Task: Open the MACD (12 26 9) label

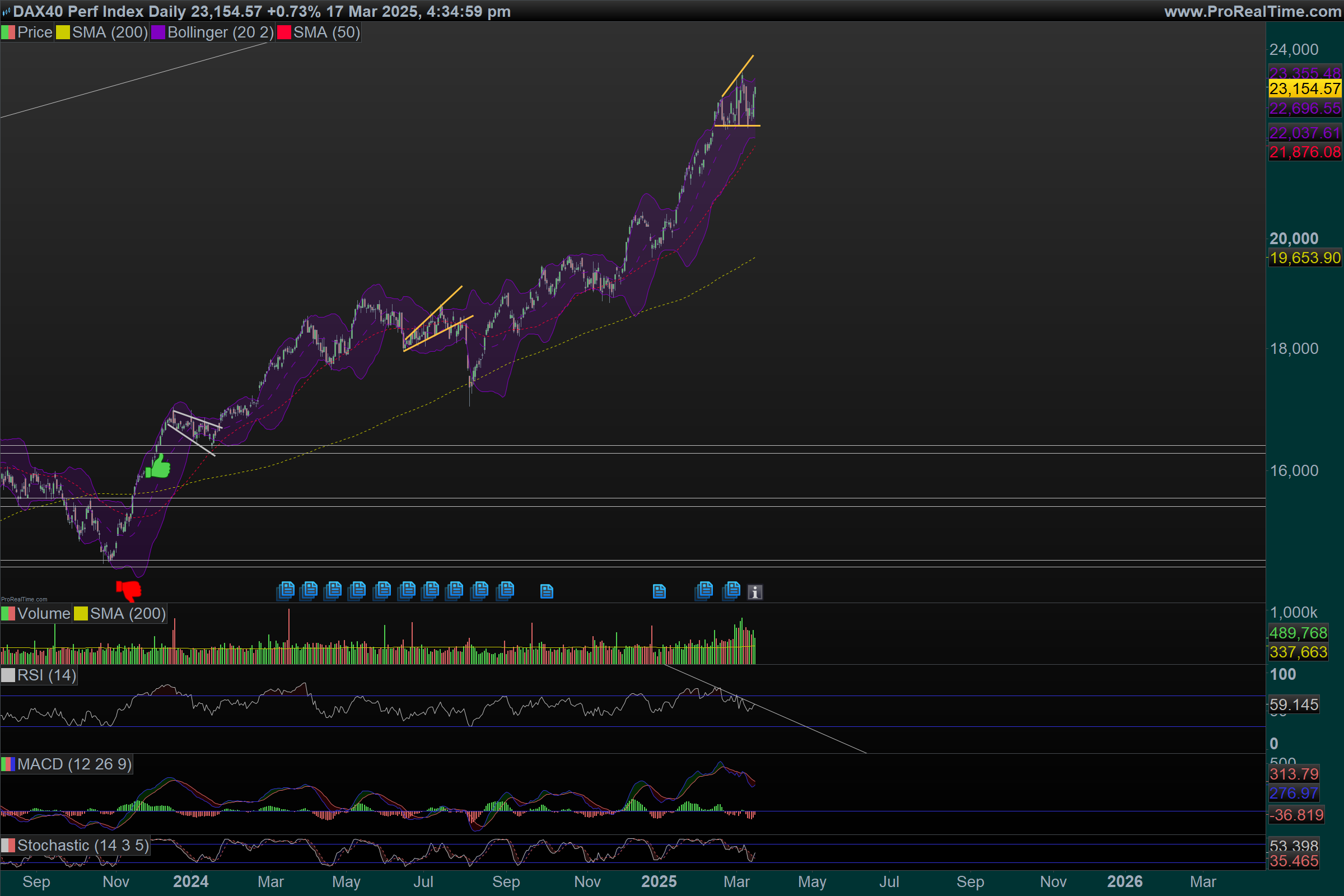Action: tap(74, 764)
